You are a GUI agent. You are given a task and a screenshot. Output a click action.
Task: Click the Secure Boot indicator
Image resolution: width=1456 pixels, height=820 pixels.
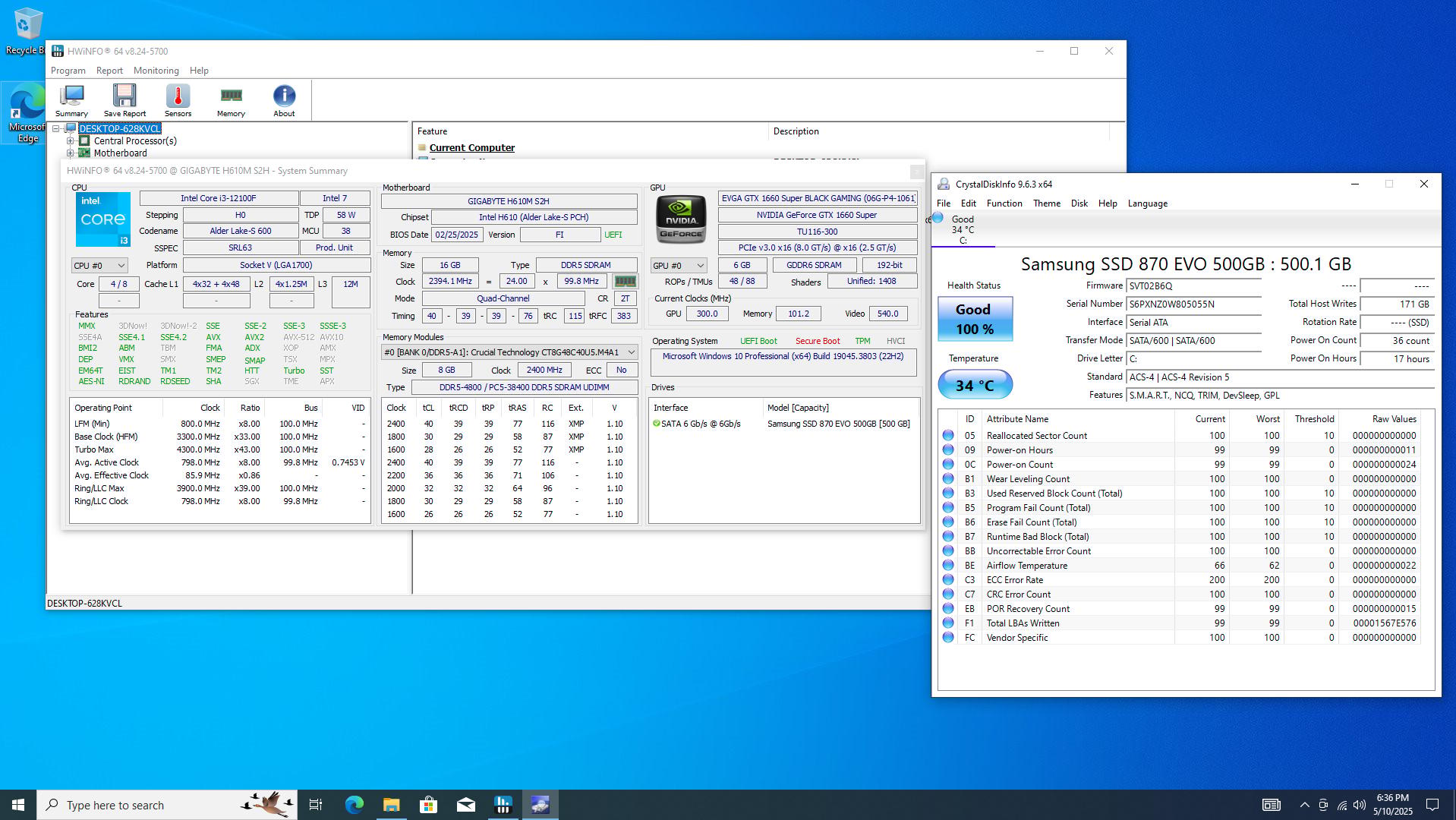click(x=818, y=342)
